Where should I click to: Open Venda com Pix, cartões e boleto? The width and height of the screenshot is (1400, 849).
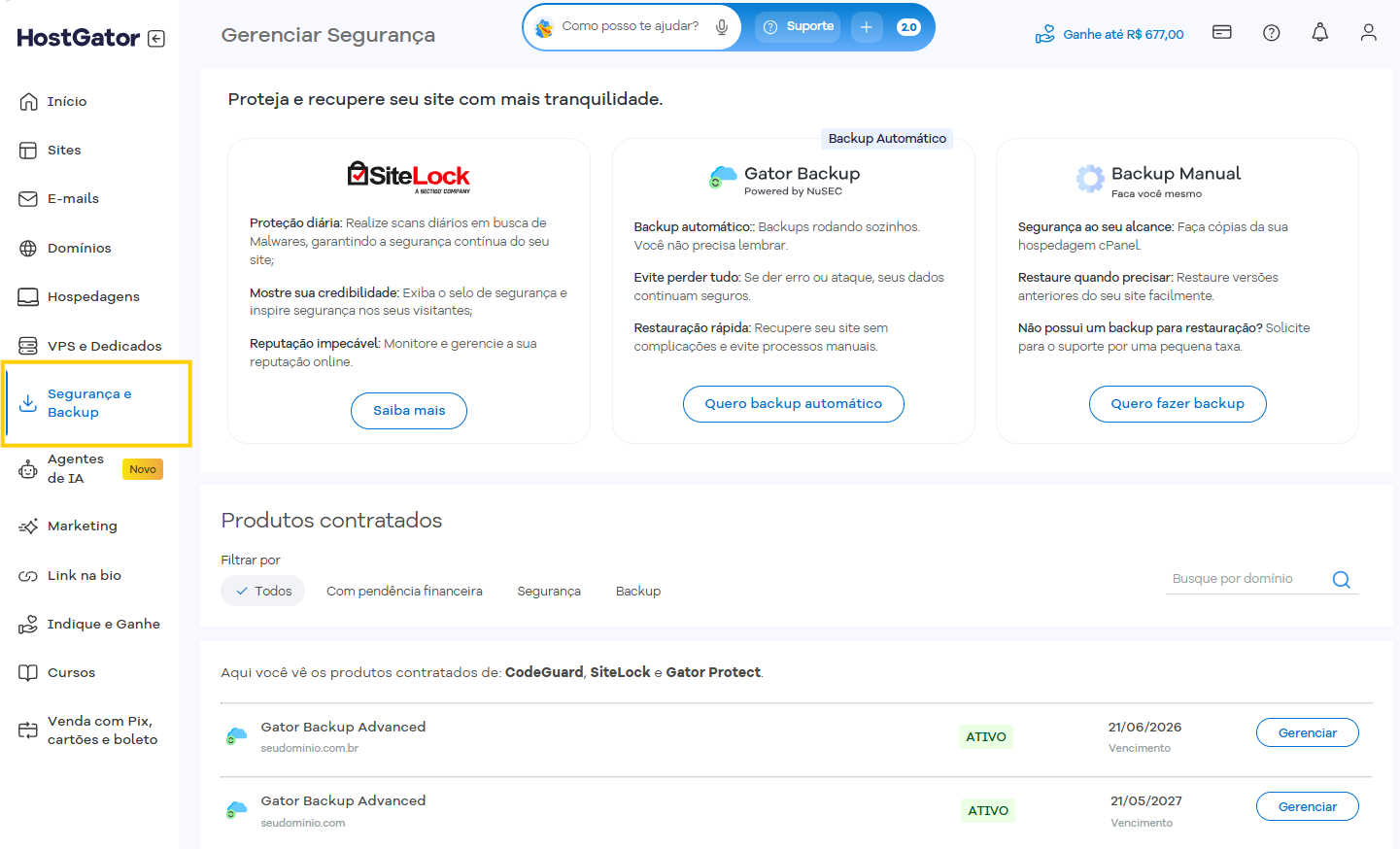[102, 730]
